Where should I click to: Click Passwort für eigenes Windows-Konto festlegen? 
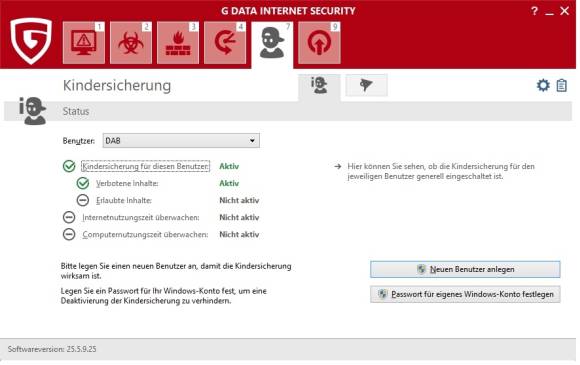click(465, 294)
